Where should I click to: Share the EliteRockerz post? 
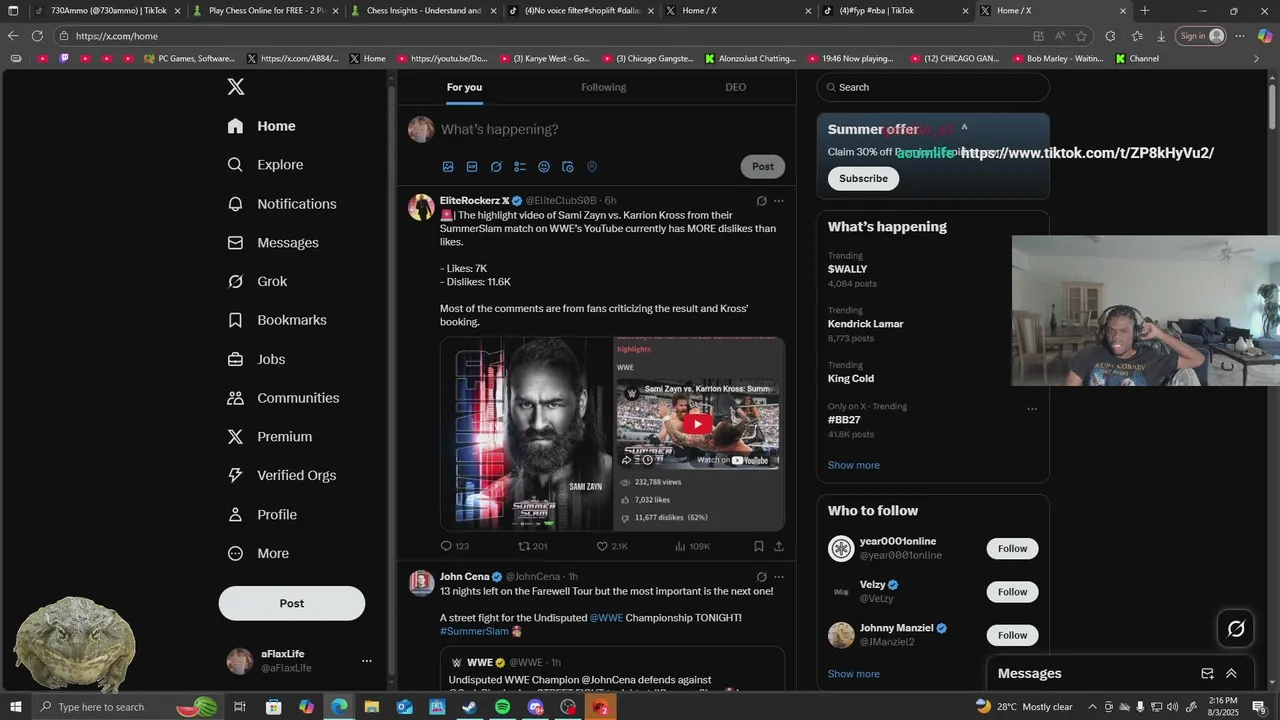click(x=779, y=546)
